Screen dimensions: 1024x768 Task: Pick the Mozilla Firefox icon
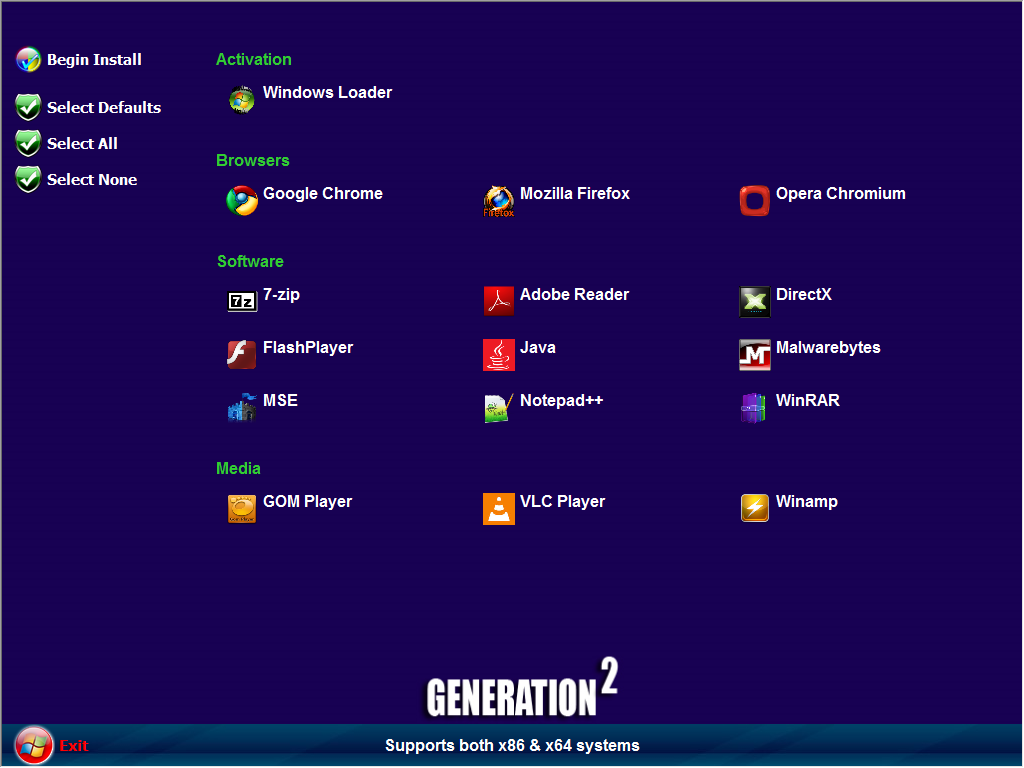coord(499,201)
